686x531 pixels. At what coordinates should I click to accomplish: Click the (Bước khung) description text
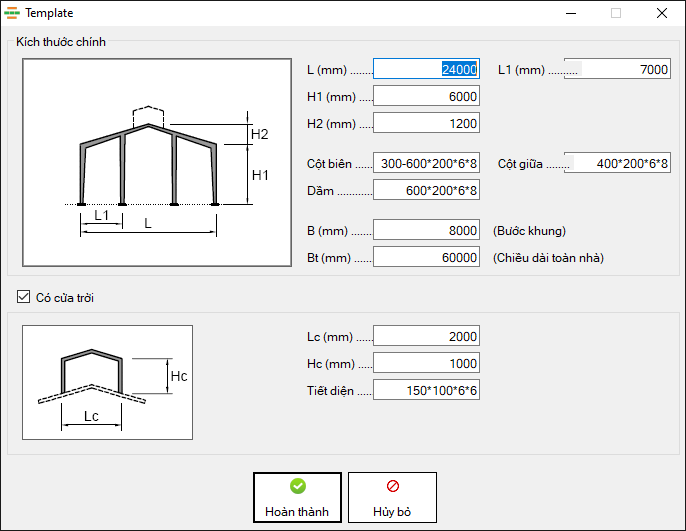pyautogui.click(x=529, y=231)
